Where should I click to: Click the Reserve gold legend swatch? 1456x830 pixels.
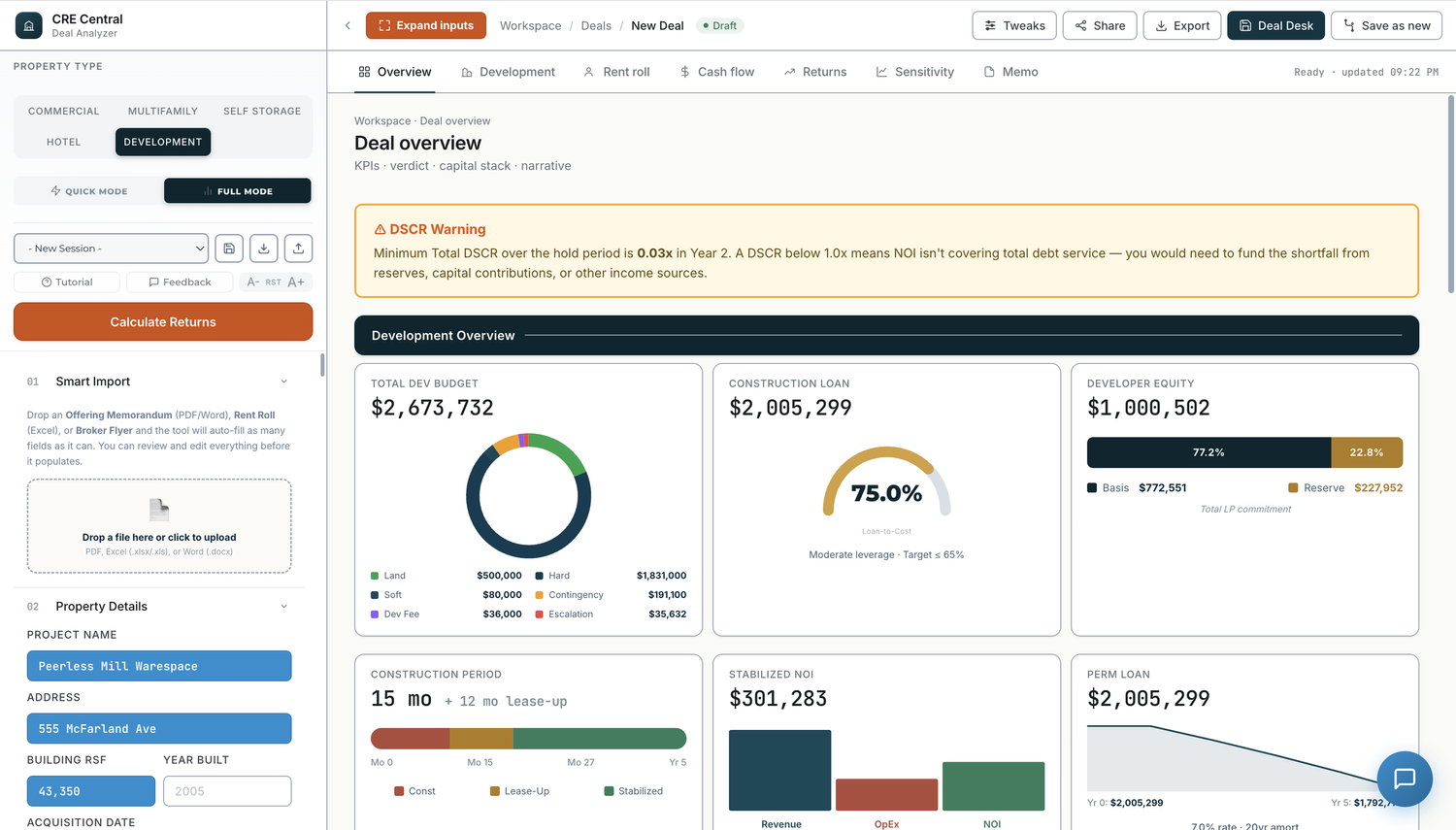click(x=1293, y=488)
